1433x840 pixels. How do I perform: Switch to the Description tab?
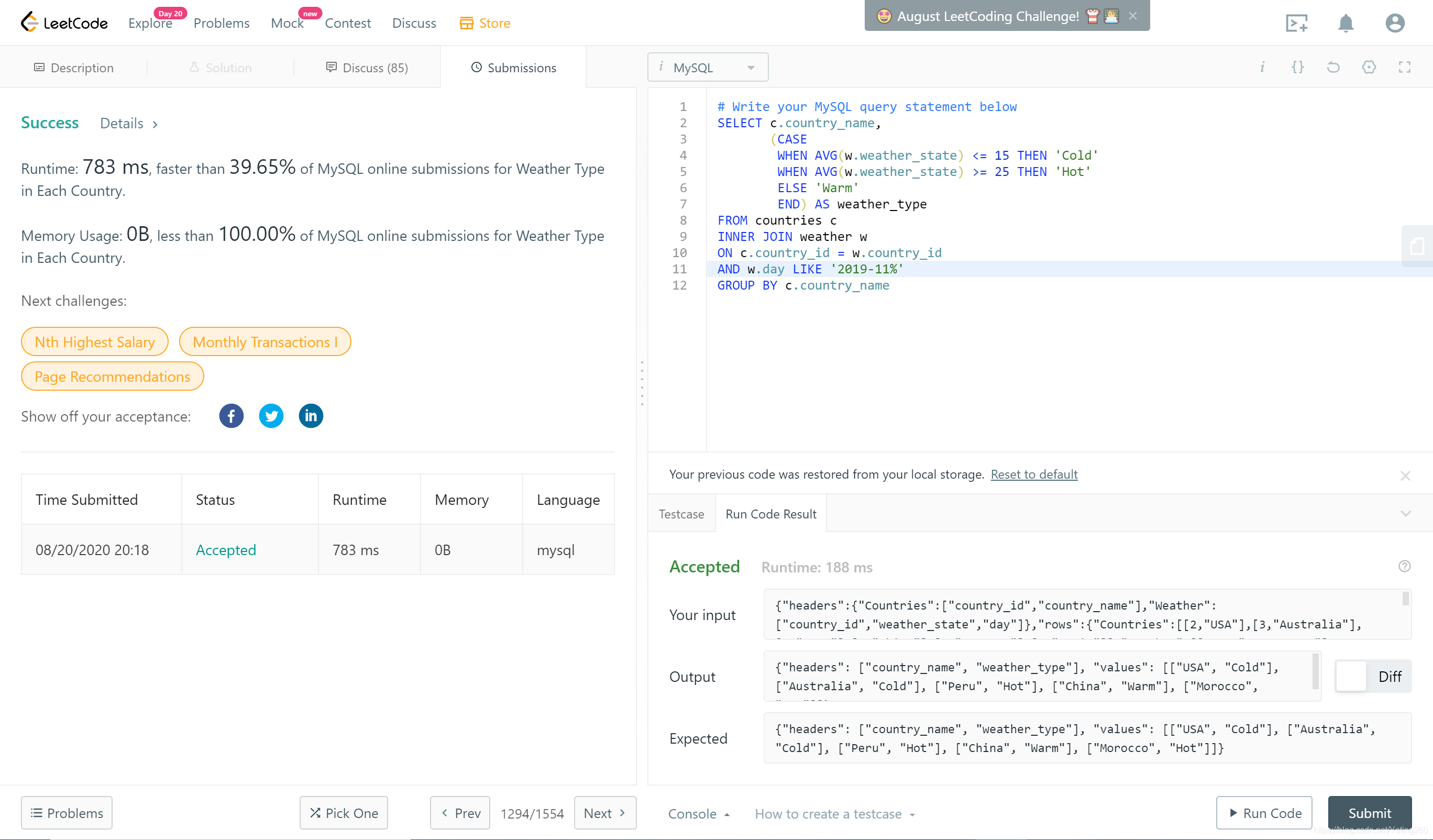click(x=74, y=68)
